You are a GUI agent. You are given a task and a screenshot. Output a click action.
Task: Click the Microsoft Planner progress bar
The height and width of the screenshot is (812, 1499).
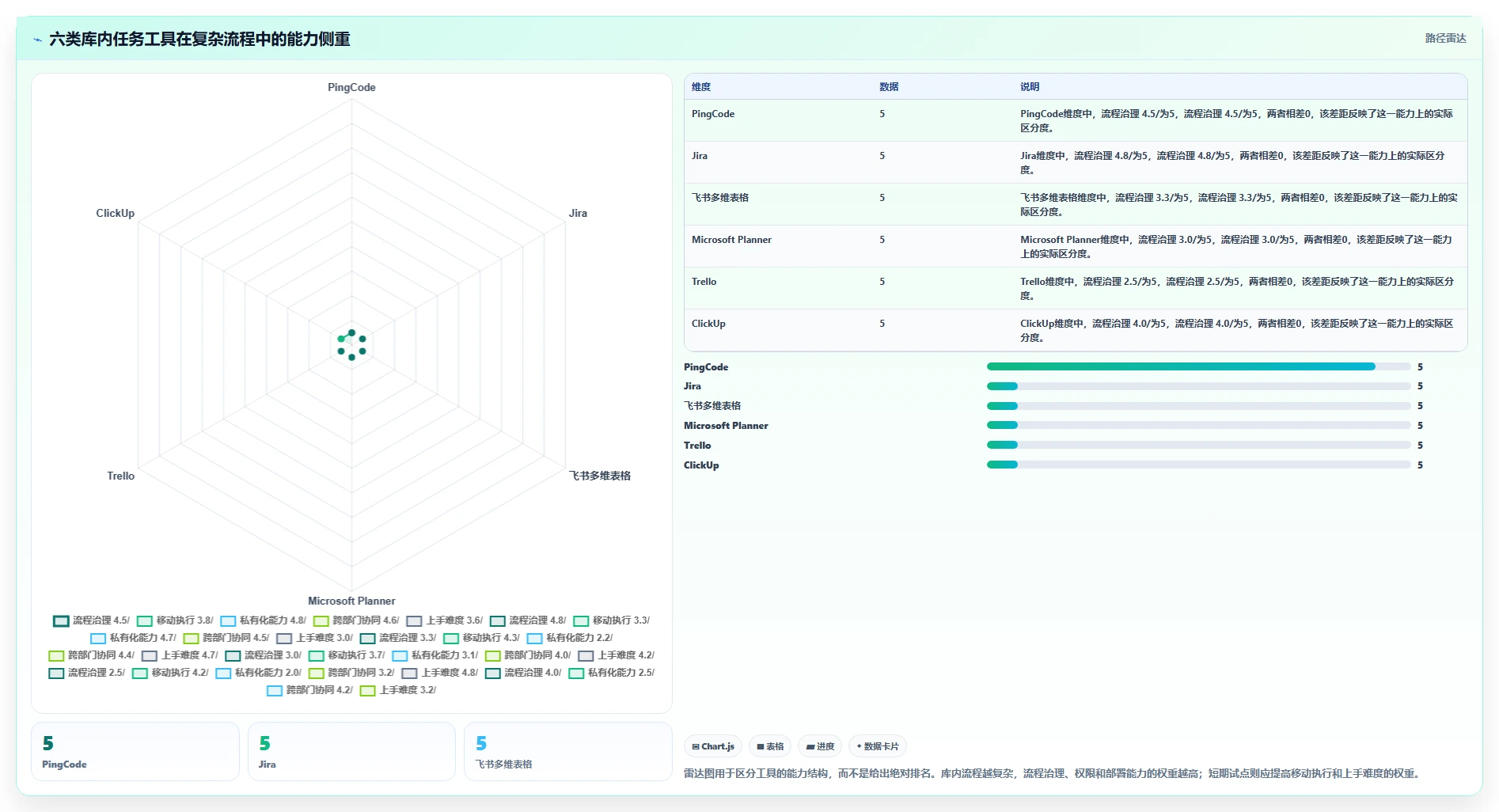click(1198, 425)
